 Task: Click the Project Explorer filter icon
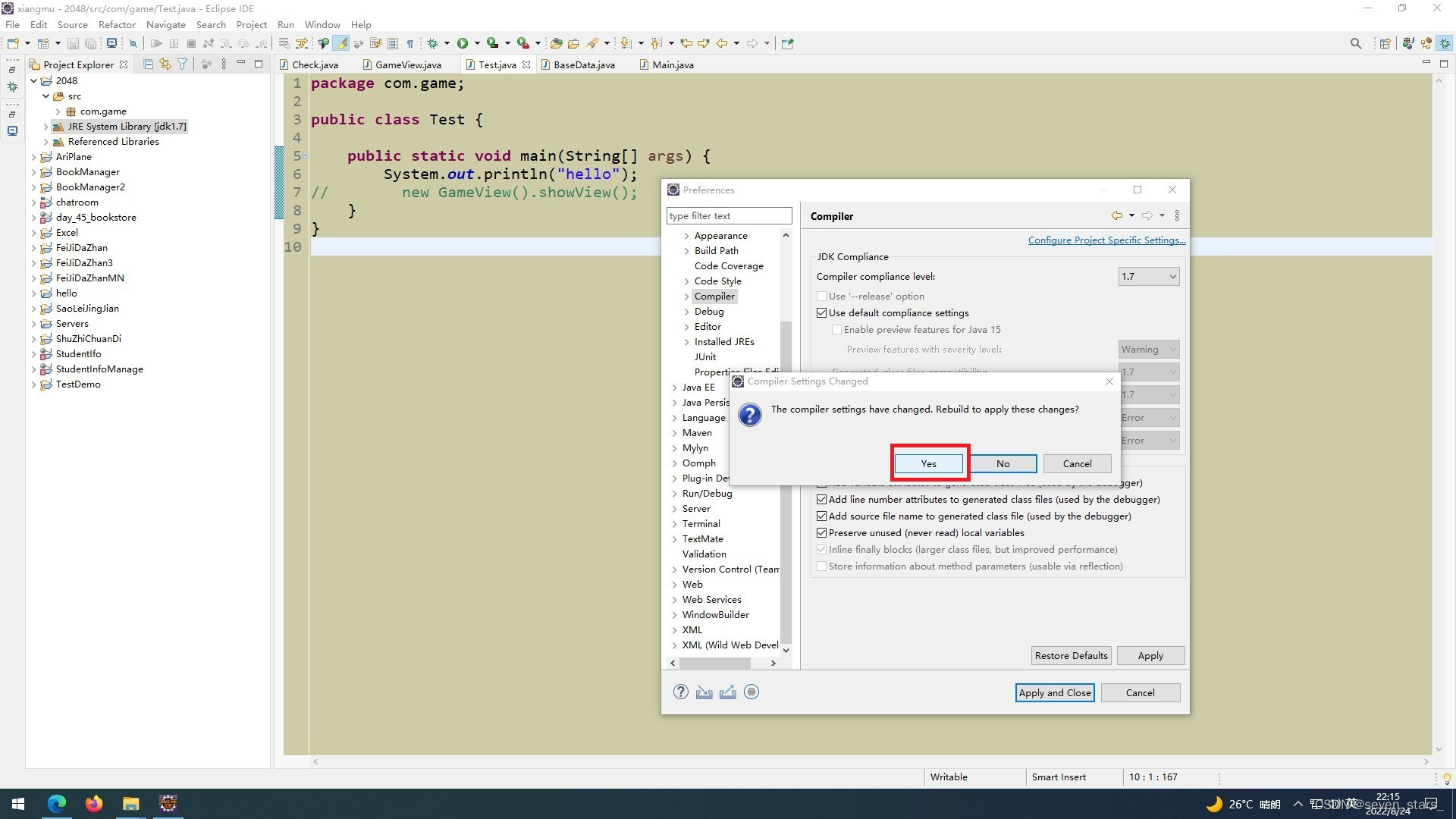coord(182,64)
